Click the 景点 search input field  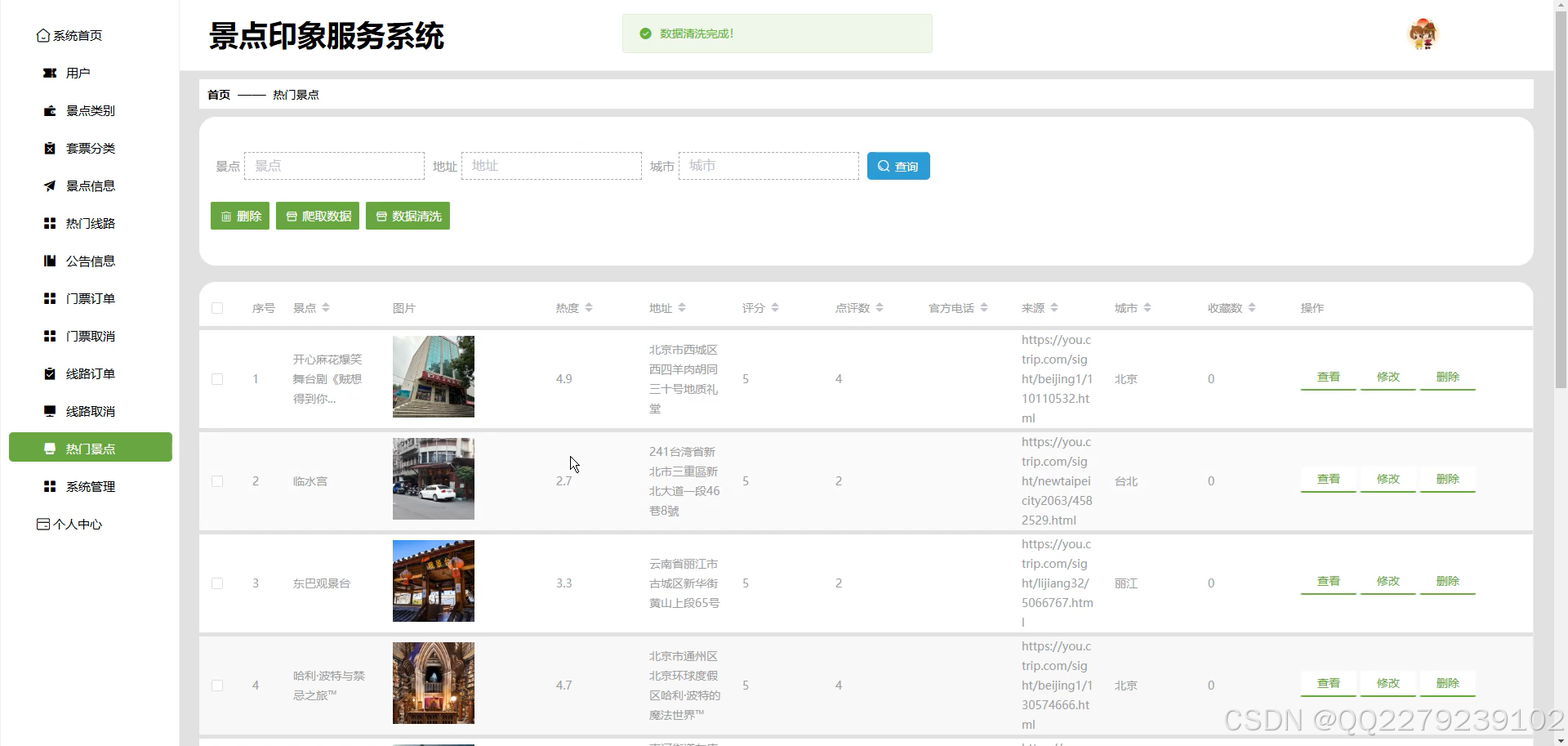334,166
